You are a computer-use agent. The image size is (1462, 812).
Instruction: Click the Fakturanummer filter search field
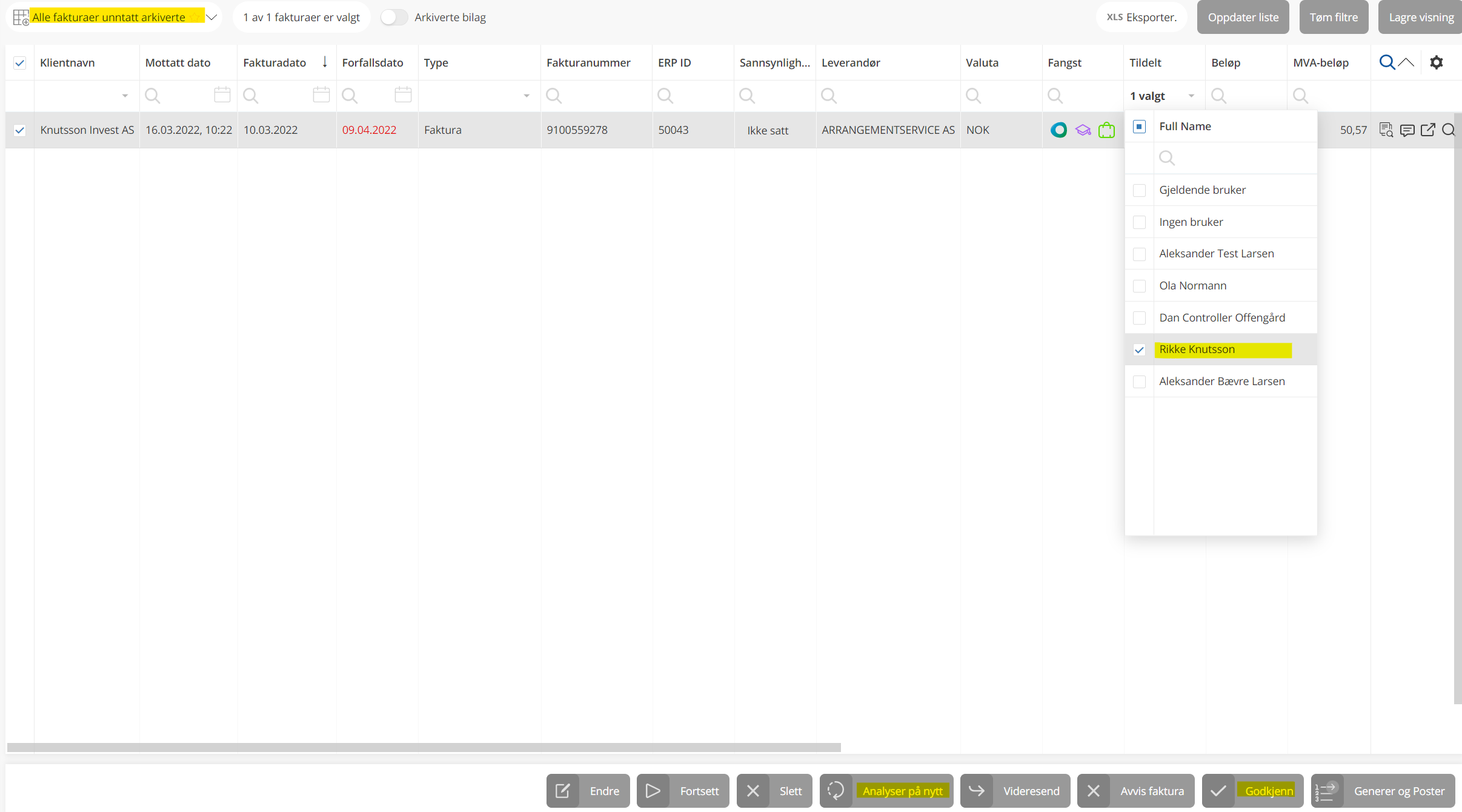(597, 96)
